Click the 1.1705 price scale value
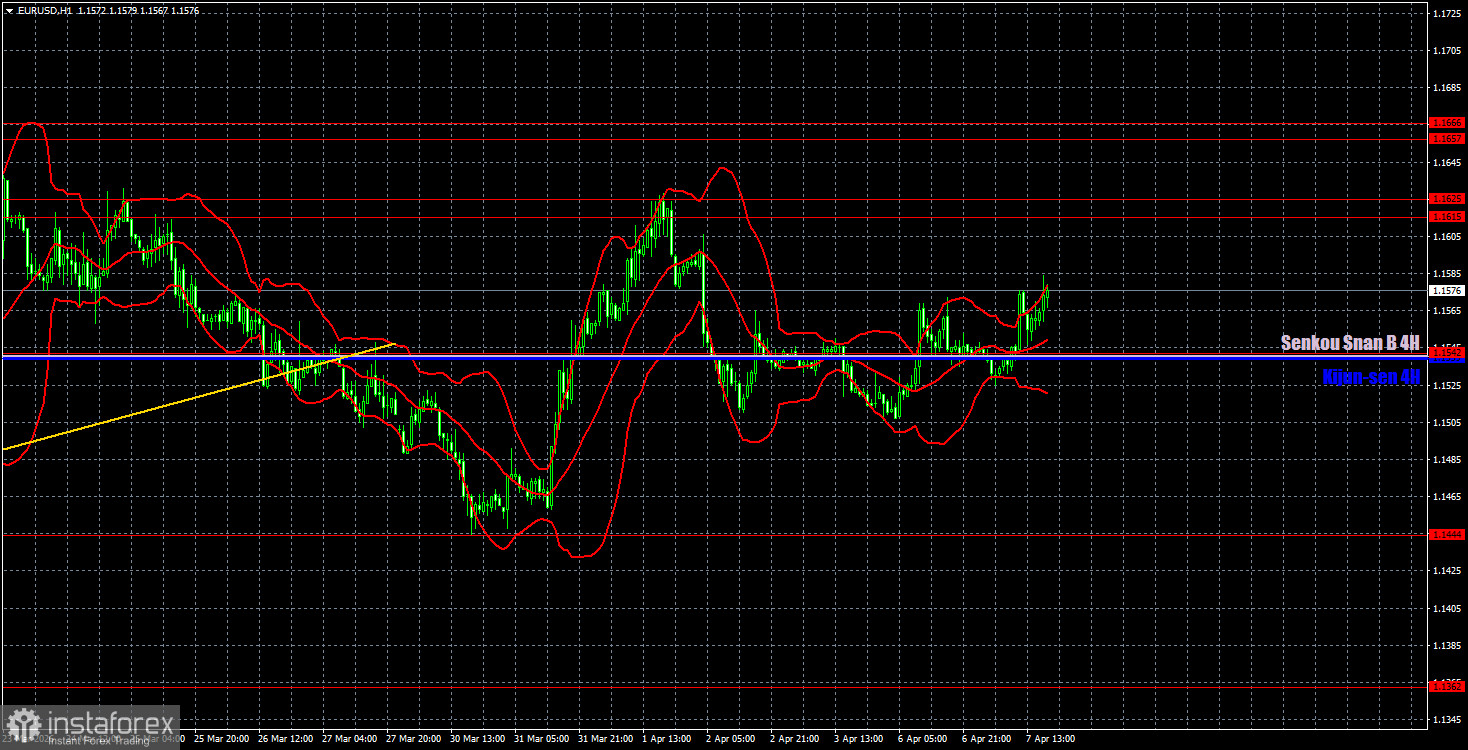The width and height of the screenshot is (1468, 750). point(1447,50)
